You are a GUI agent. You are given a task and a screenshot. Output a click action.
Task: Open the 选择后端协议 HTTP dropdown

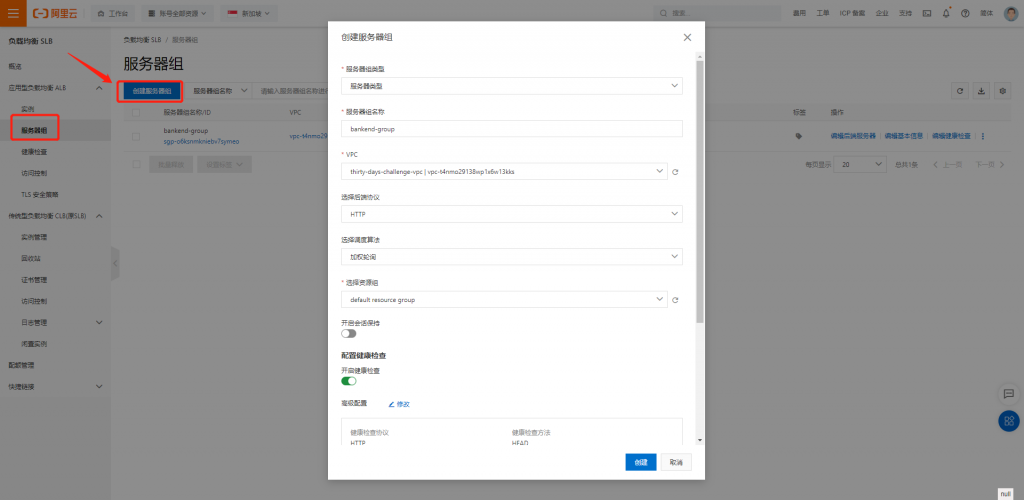(511, 214)
